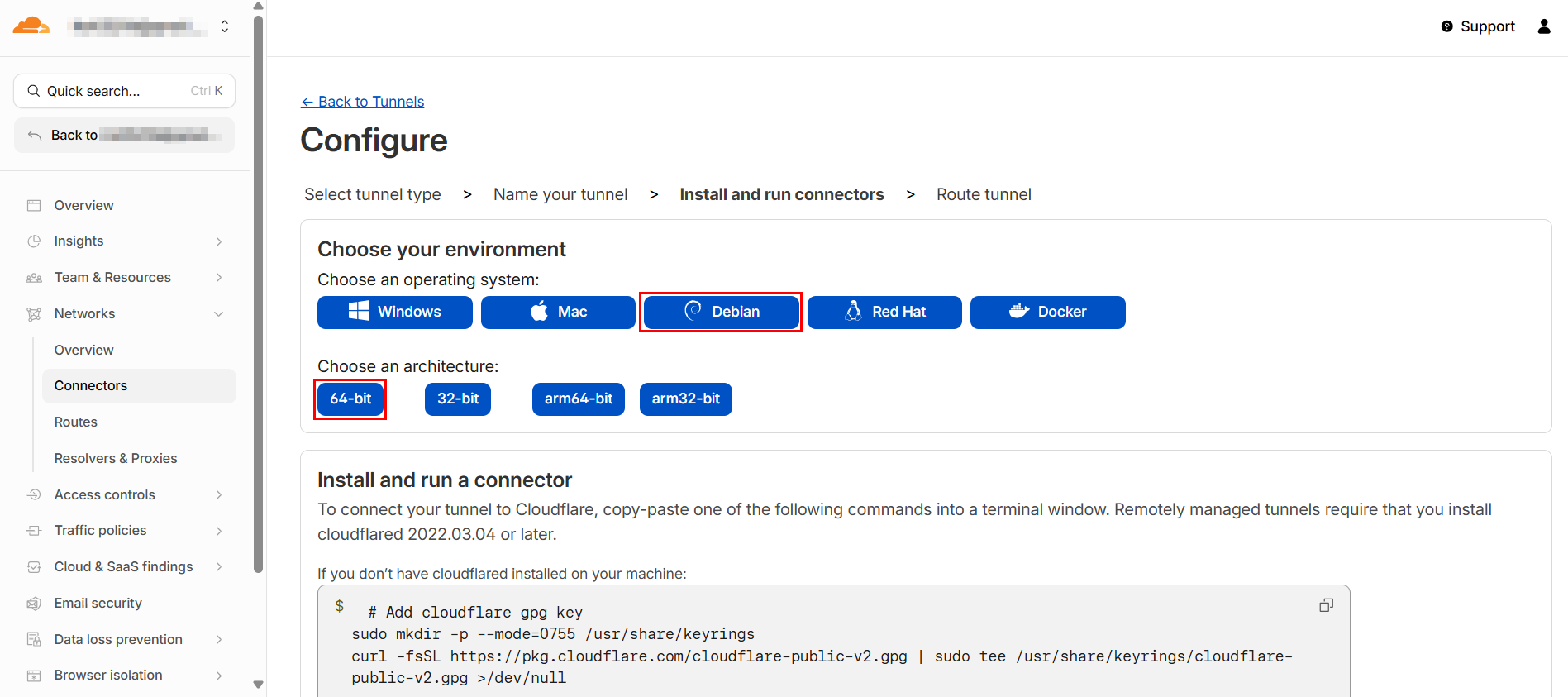The height and width of the screenshot is (697, 1568).
Task: Select Docker environment
Action: point(1048,313)
